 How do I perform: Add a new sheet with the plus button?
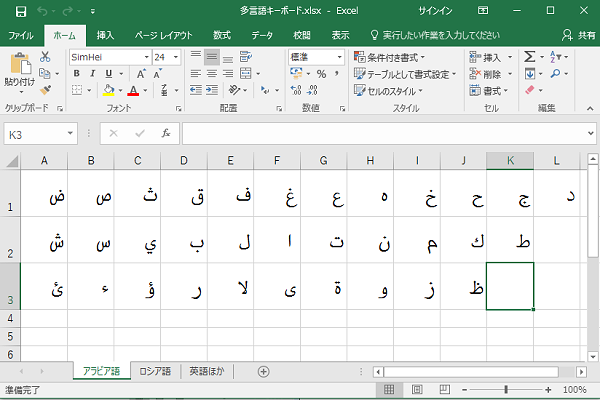(x=263, y=371)
